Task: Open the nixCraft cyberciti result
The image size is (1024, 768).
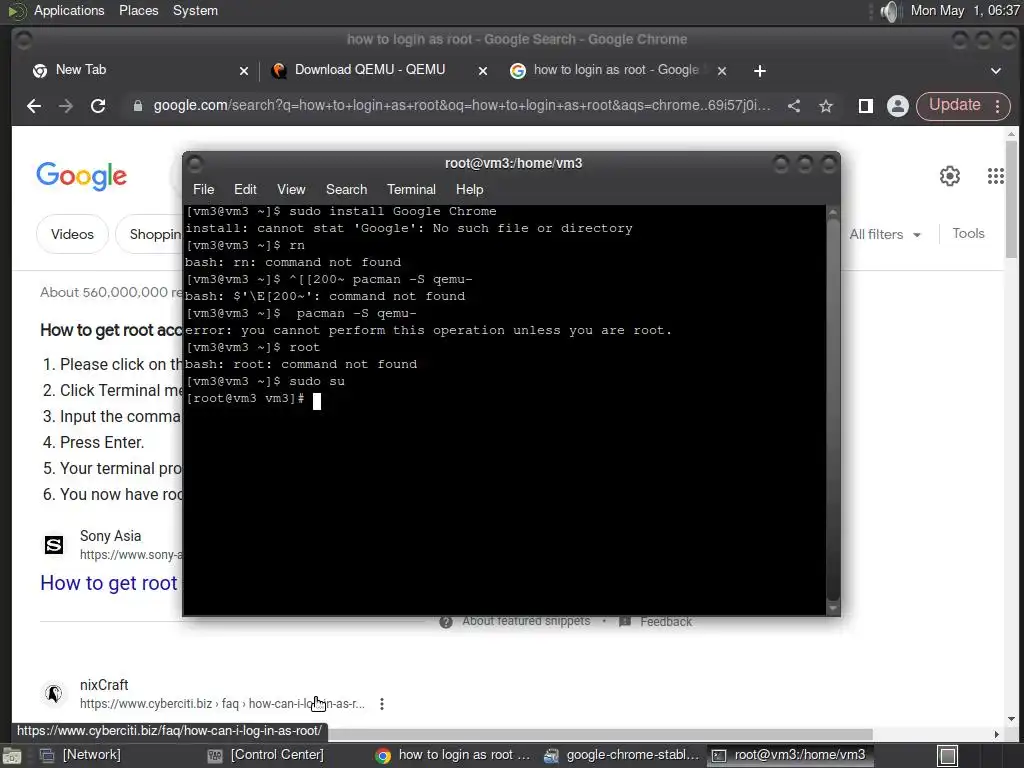Action: pyautogui.click(x=222, y=704)
